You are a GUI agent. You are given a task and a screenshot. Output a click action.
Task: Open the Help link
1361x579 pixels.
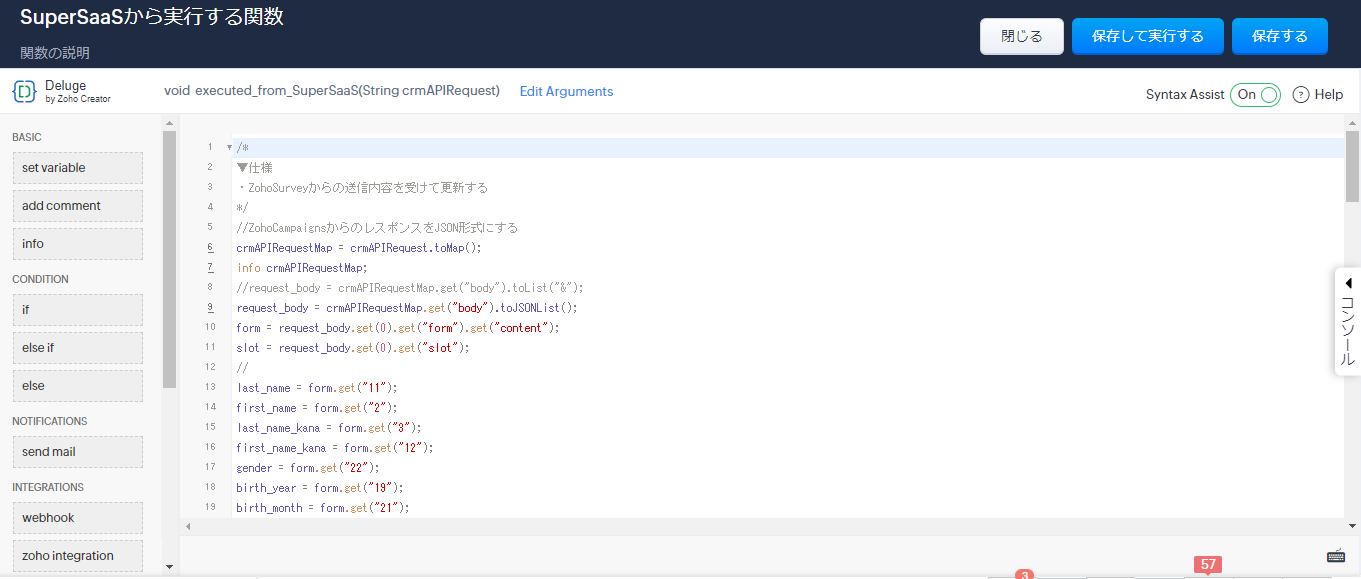[1329, 95]
